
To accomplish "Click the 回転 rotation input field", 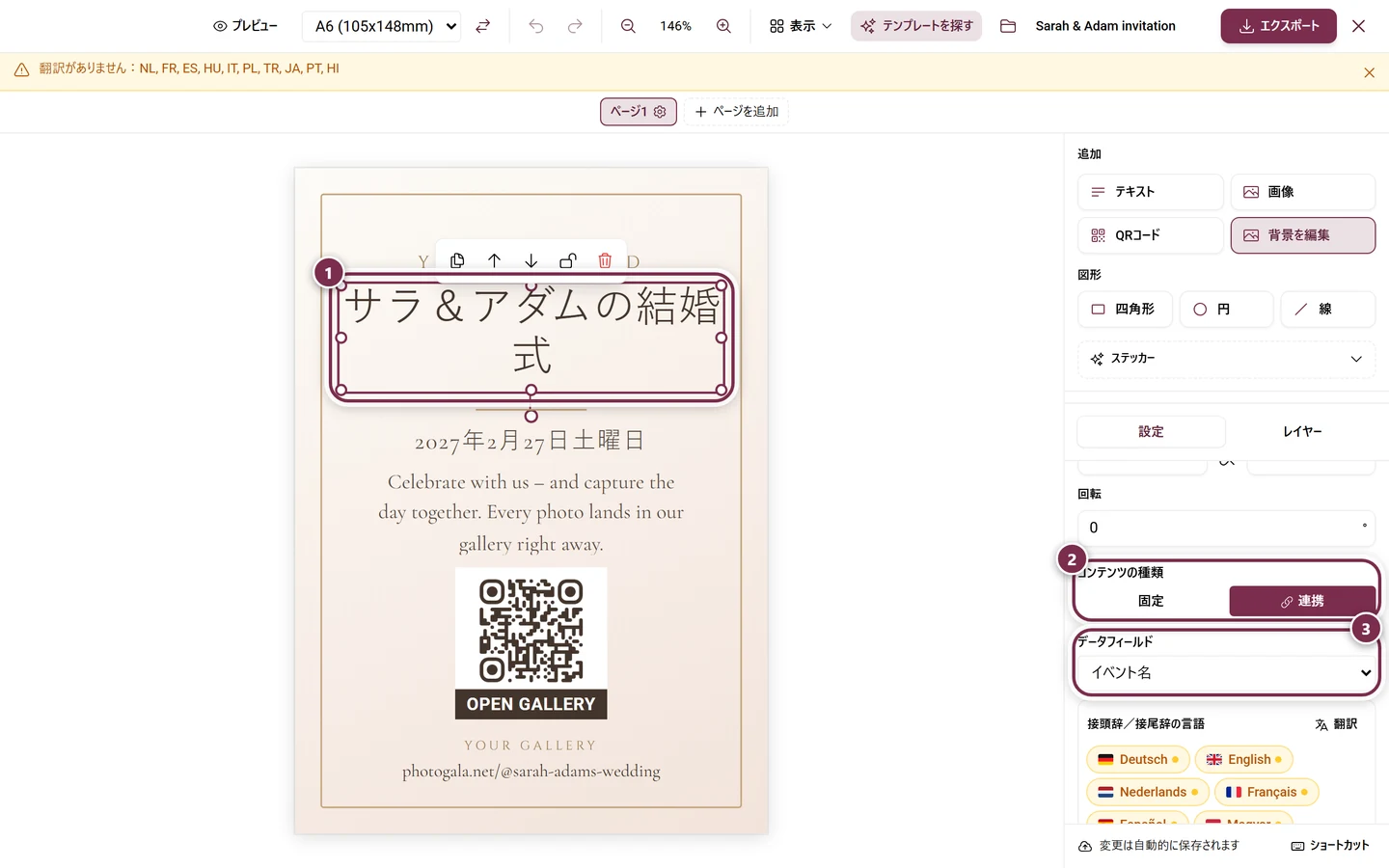I will 1226,528.
